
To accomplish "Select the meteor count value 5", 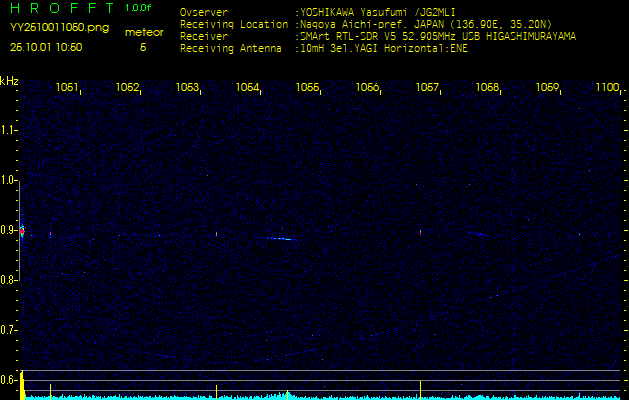I will (142, 46).
